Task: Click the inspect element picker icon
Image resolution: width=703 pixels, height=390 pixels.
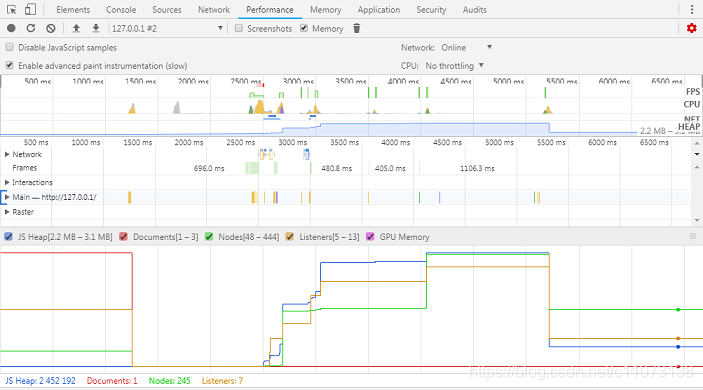Action: tap(12, 9)
